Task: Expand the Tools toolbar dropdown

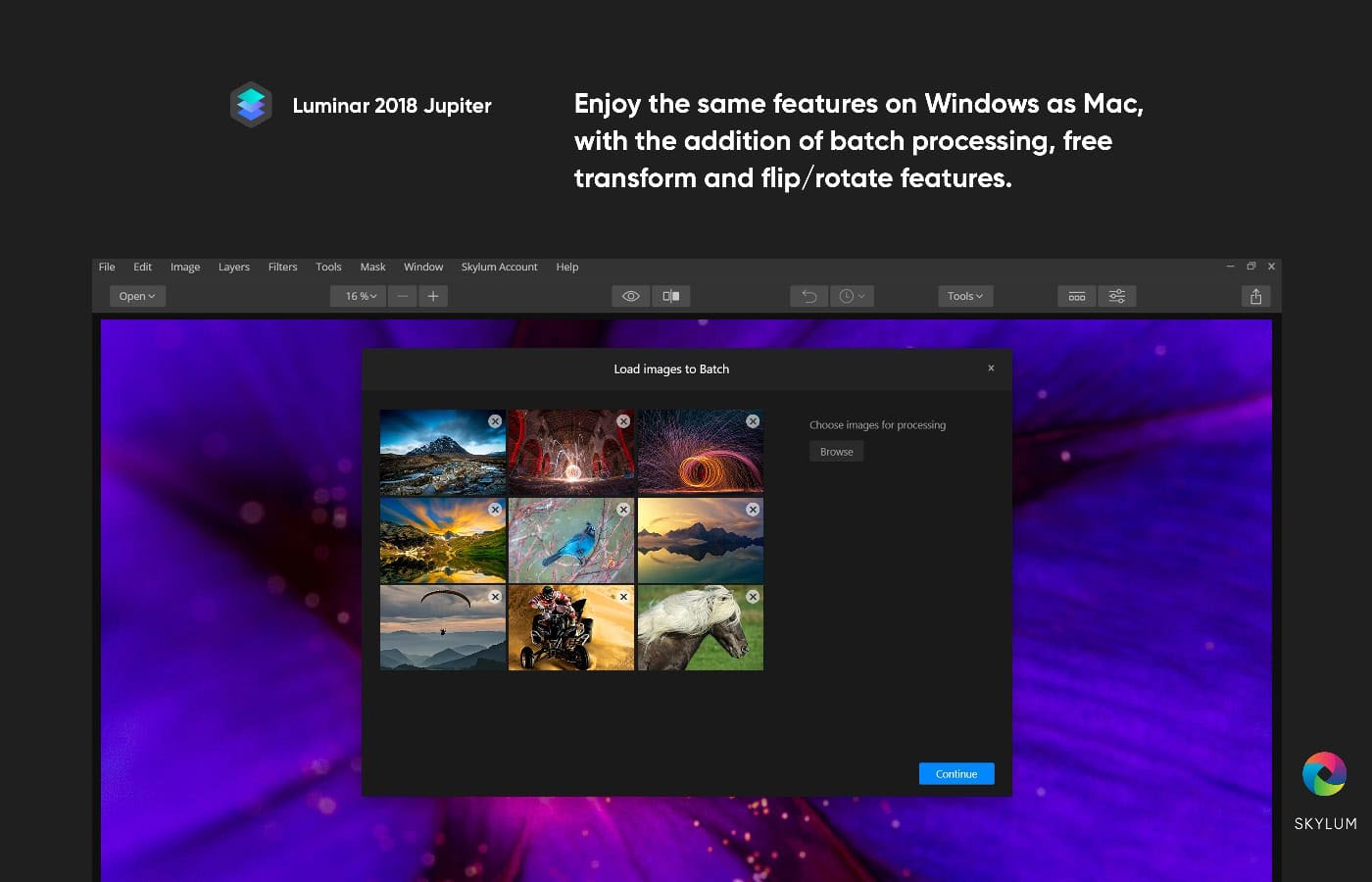Action: coord(964,296)
